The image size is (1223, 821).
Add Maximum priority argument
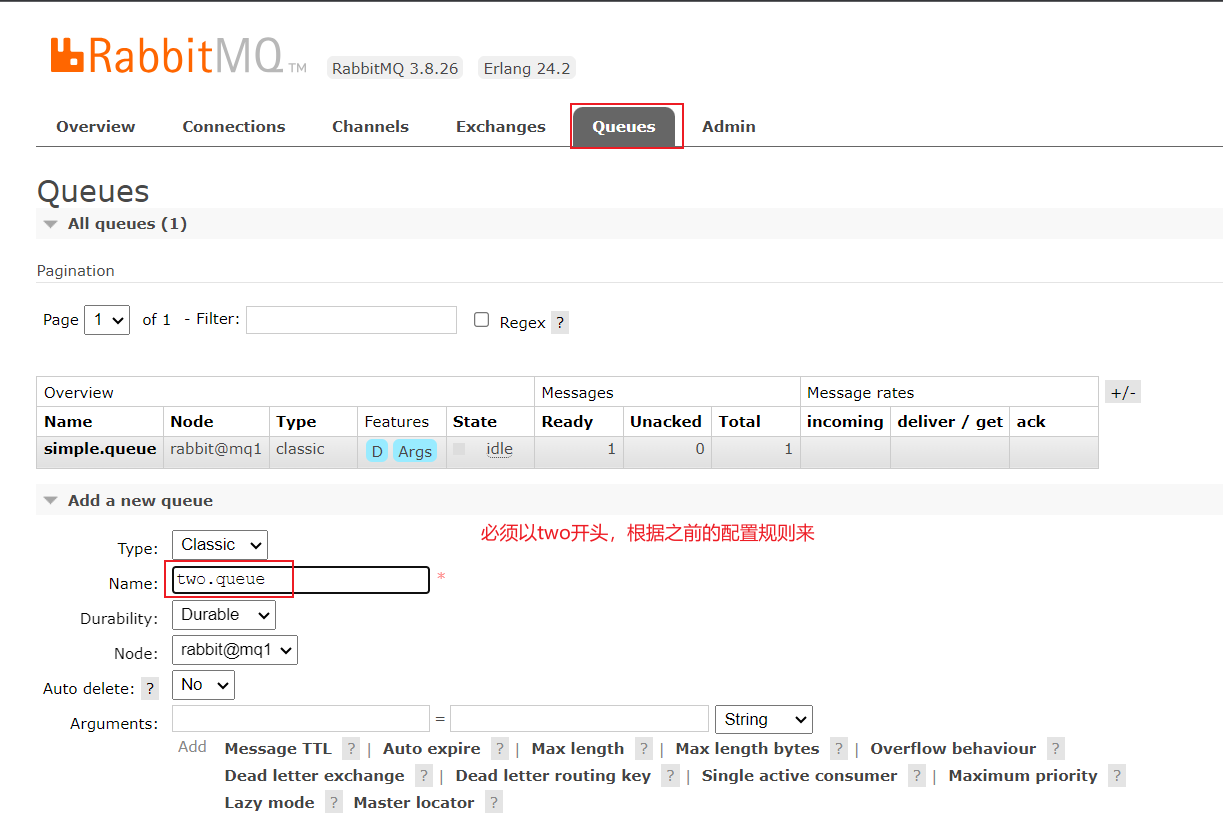tap(1023, 776)
